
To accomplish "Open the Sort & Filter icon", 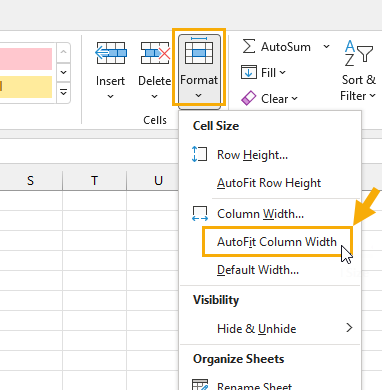I will (x=358, y=53).
